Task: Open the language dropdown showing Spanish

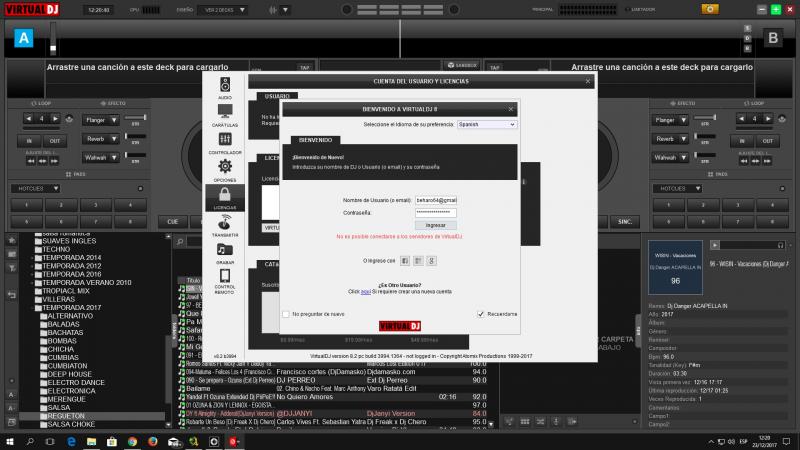Action: click(487, 124)
